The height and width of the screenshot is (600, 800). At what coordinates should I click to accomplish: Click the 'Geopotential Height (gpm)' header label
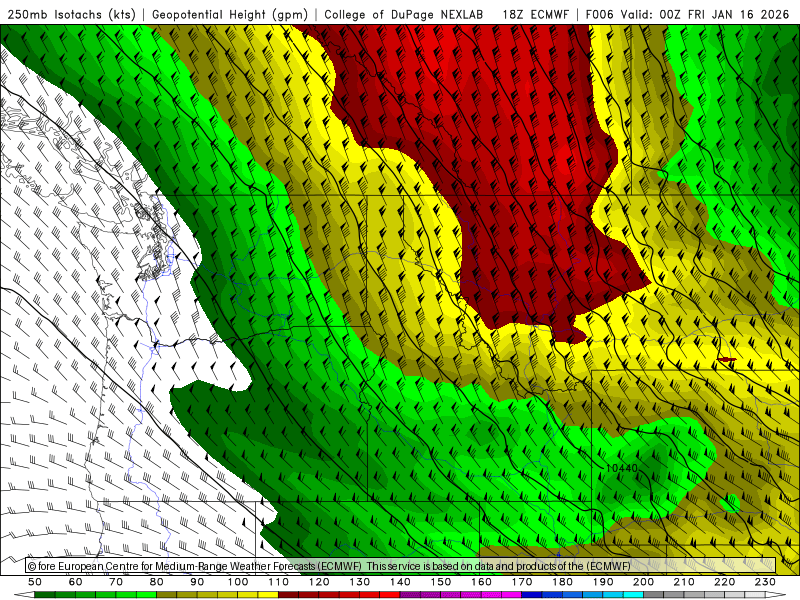[230, 14]
